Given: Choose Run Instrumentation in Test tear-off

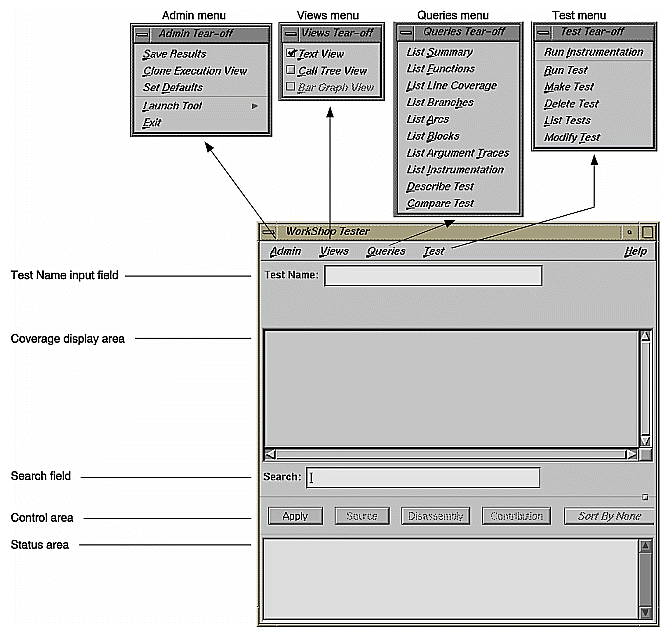Looking at the screenshot, I should 593,52.
